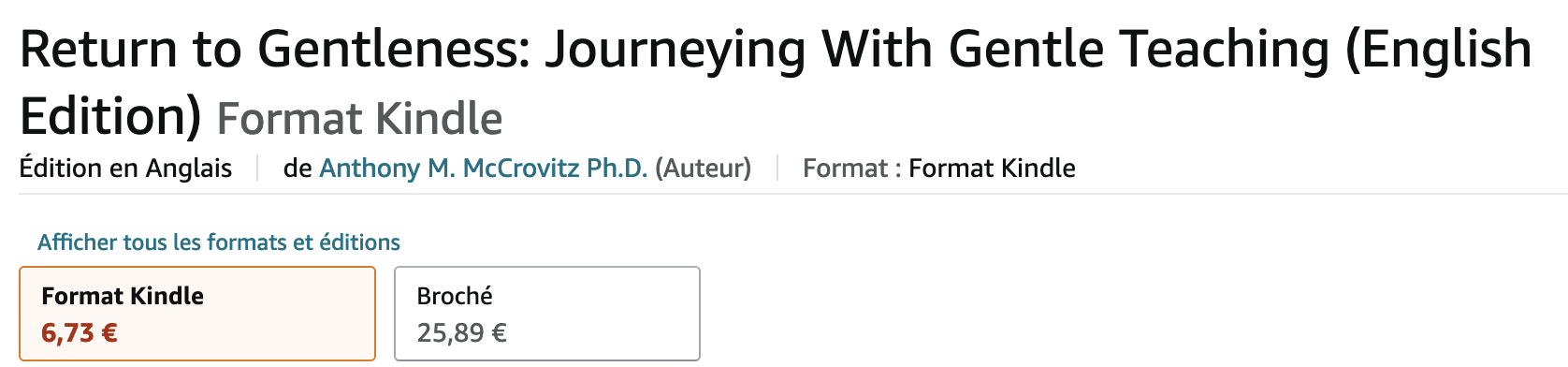The image size is (1568, 367).
Task: Click the bold Format Kindle box label
Action: [123, 296]
